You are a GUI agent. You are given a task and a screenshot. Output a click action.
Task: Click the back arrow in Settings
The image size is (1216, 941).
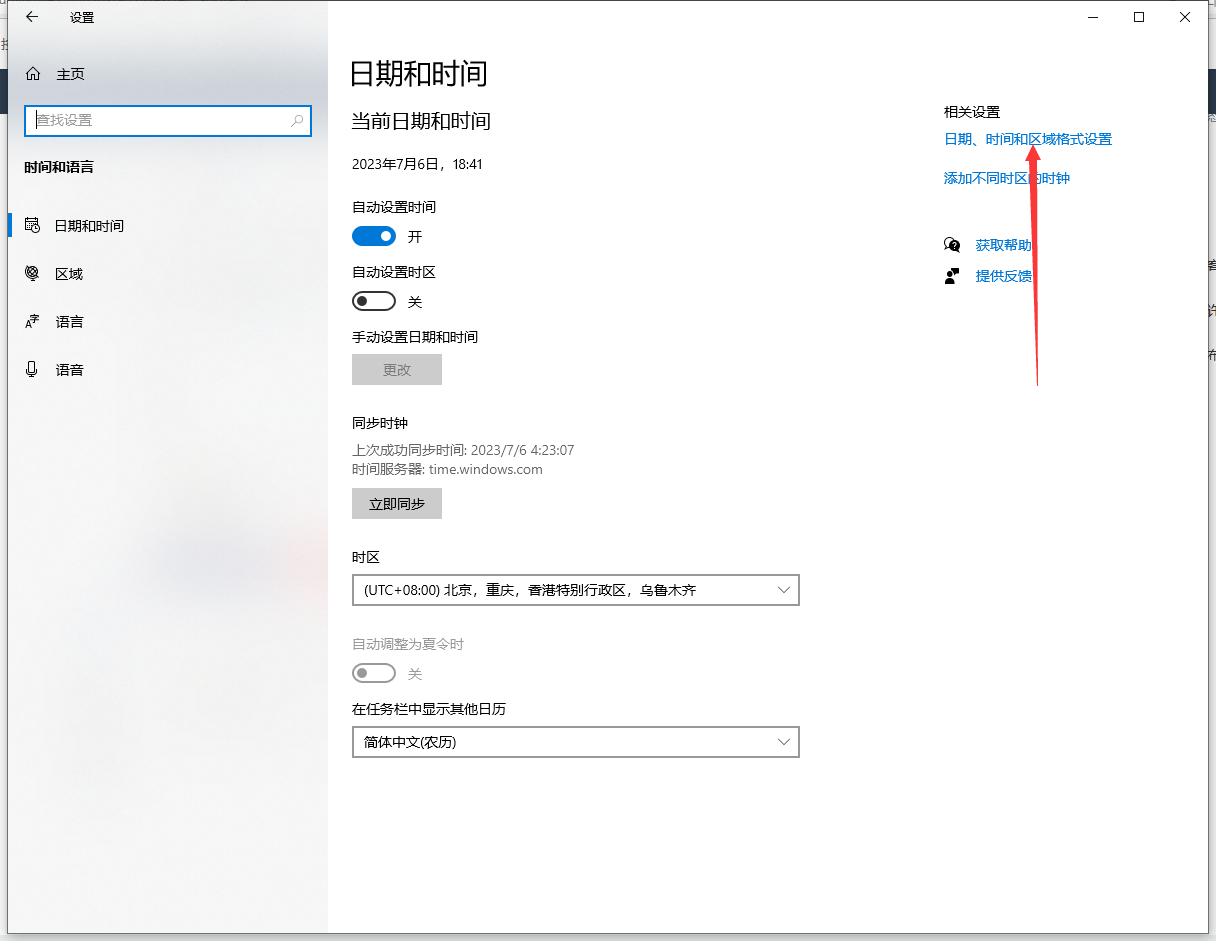pyautogui.click(x=32, y=17)
